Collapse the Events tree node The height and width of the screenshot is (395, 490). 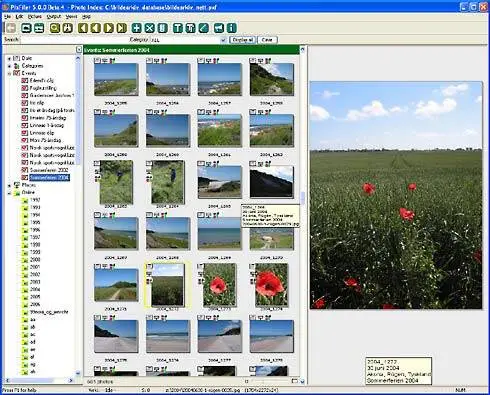9,73
